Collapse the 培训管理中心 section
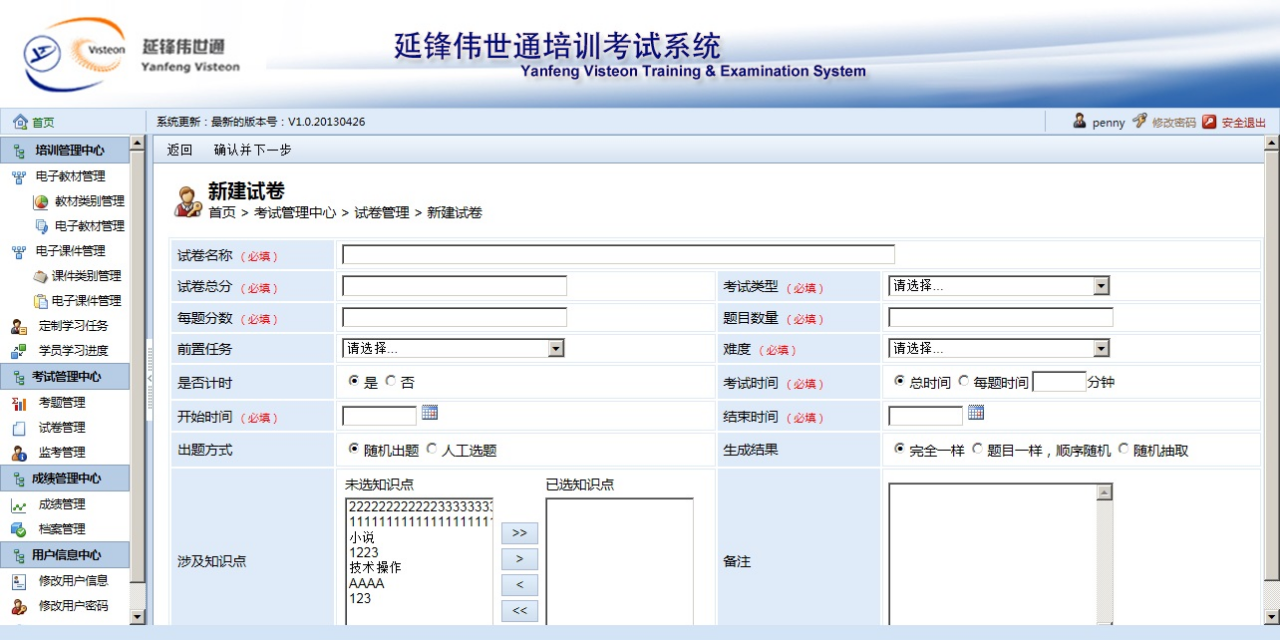This screenshot has width=1280, height=640. (x=65, y=150)
